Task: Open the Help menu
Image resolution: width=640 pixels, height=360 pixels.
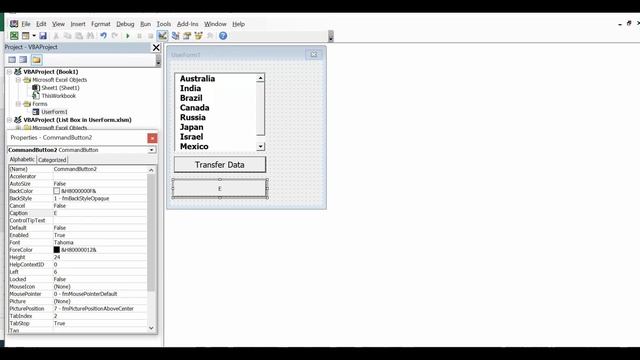Action: [238, 24]
